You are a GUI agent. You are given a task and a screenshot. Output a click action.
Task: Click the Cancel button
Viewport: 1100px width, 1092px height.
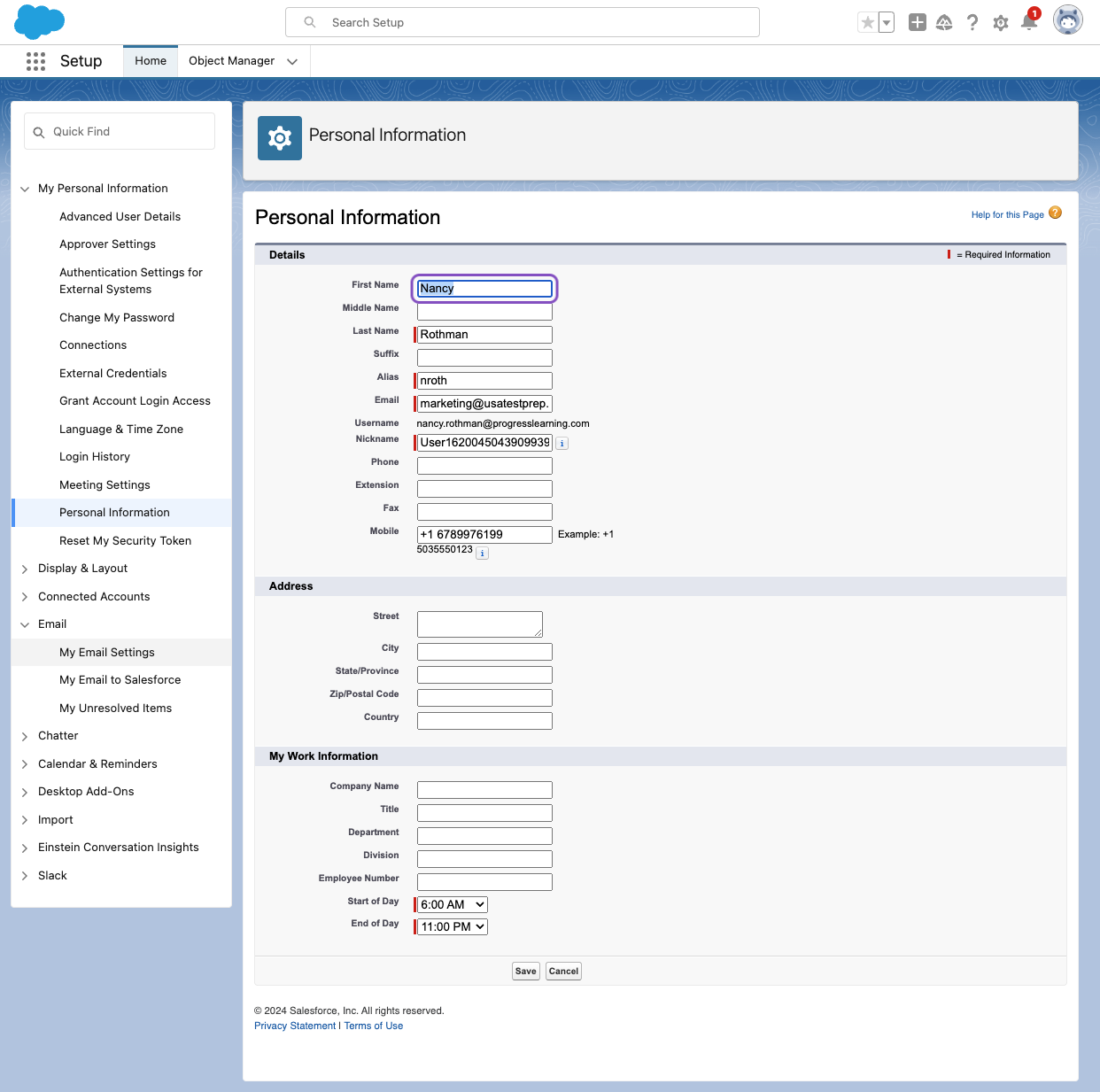(563, 971)
